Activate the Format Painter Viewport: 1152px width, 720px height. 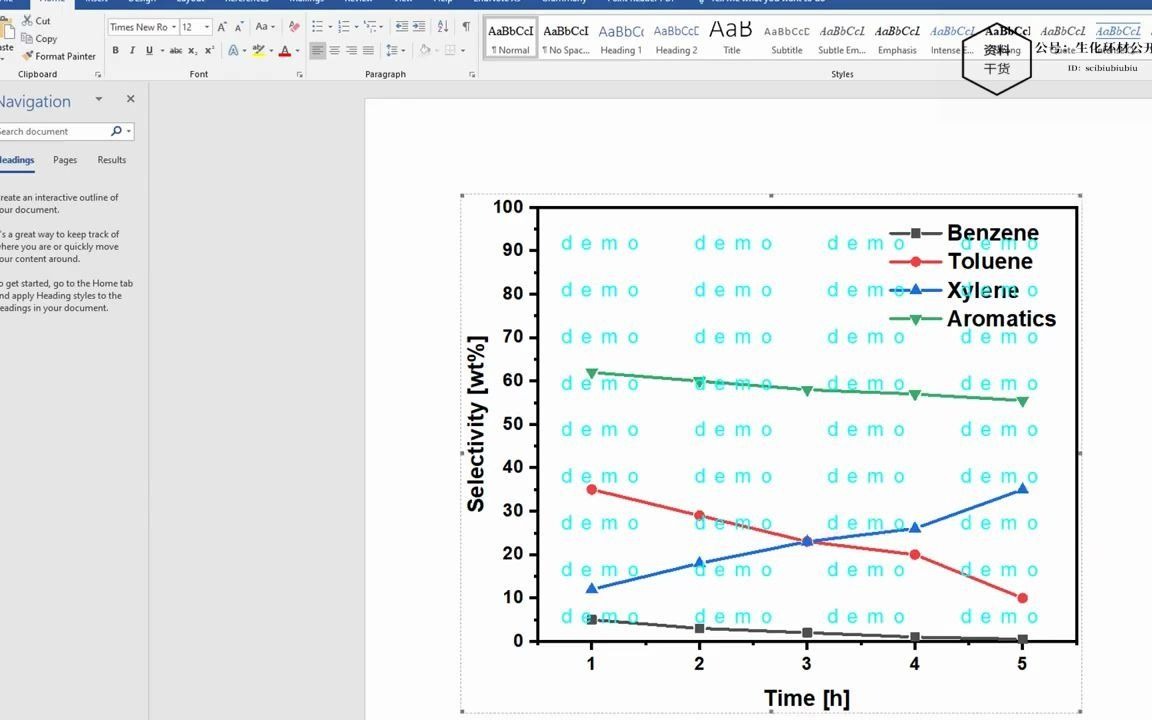click(x=59, y=56)
